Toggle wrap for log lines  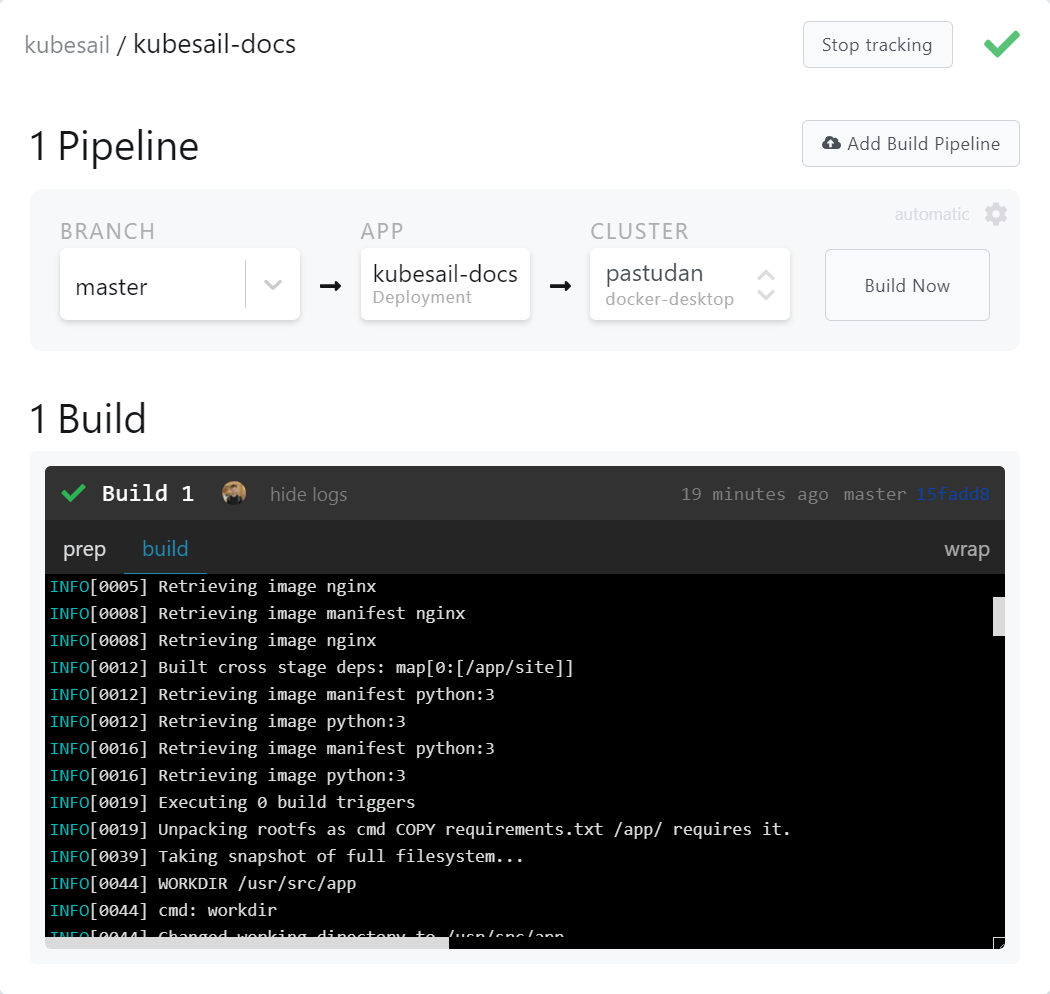pos(966,549)
